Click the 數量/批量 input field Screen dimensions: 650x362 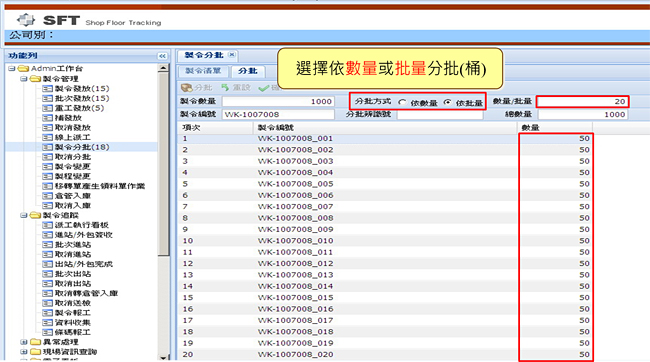[x=582, y=102]
